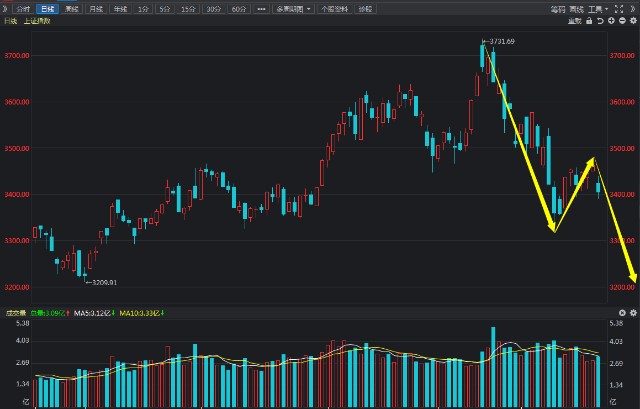Click the undo/reset arrow icon

(x=600, y=21)
